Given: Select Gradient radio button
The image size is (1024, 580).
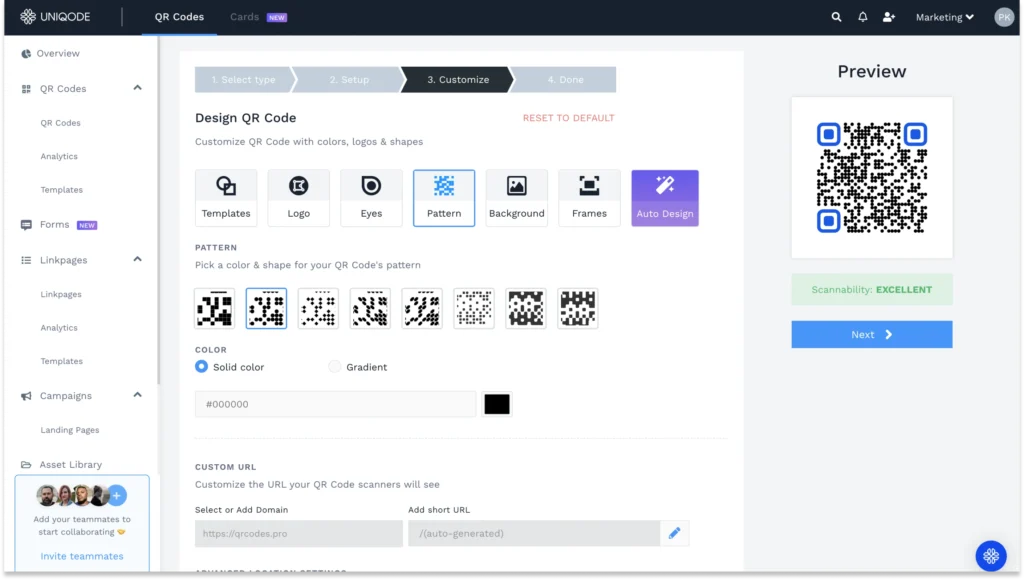Looking at the screenshot, I should tap(334, 366).
